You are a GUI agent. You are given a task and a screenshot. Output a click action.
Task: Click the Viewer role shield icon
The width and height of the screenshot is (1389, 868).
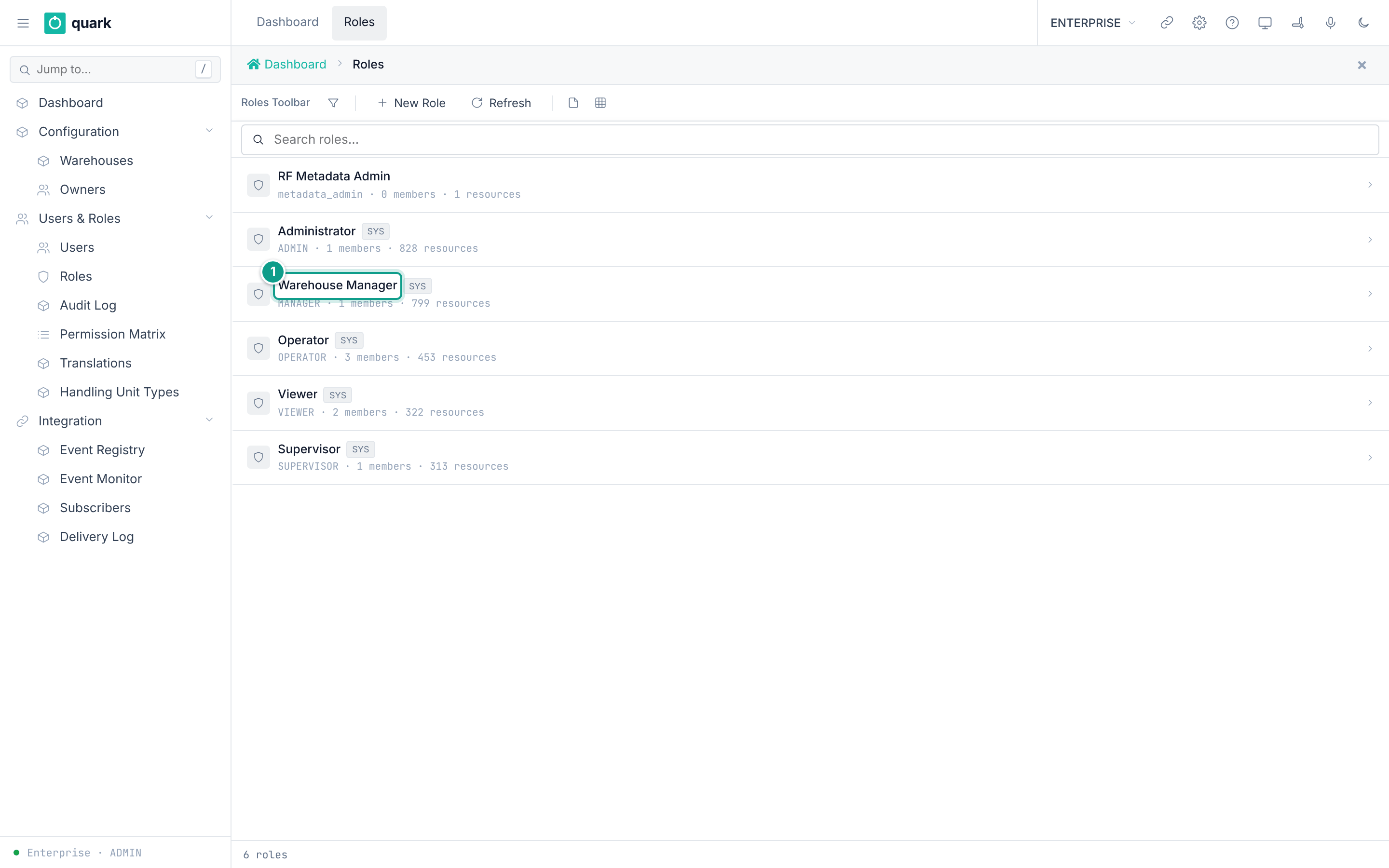(x=259, y=403)
